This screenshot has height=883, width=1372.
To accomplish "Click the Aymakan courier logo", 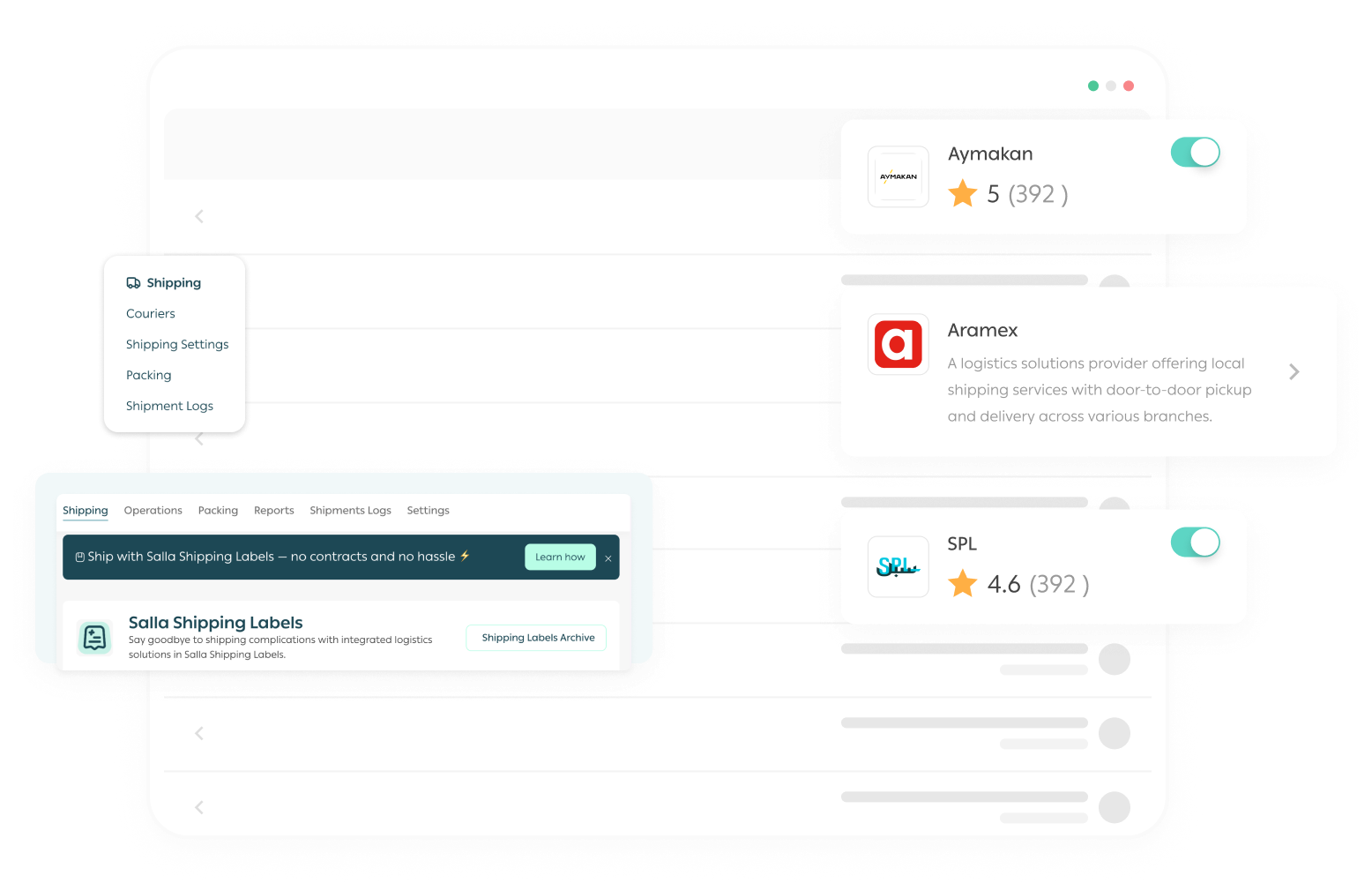I will click(x=899, y=176).
